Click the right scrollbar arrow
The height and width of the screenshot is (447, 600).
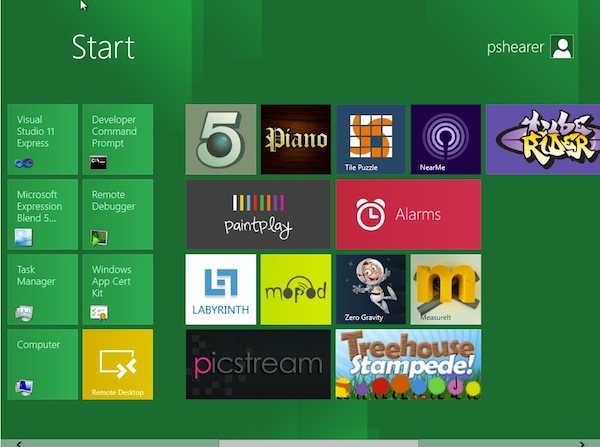point(582,444)
